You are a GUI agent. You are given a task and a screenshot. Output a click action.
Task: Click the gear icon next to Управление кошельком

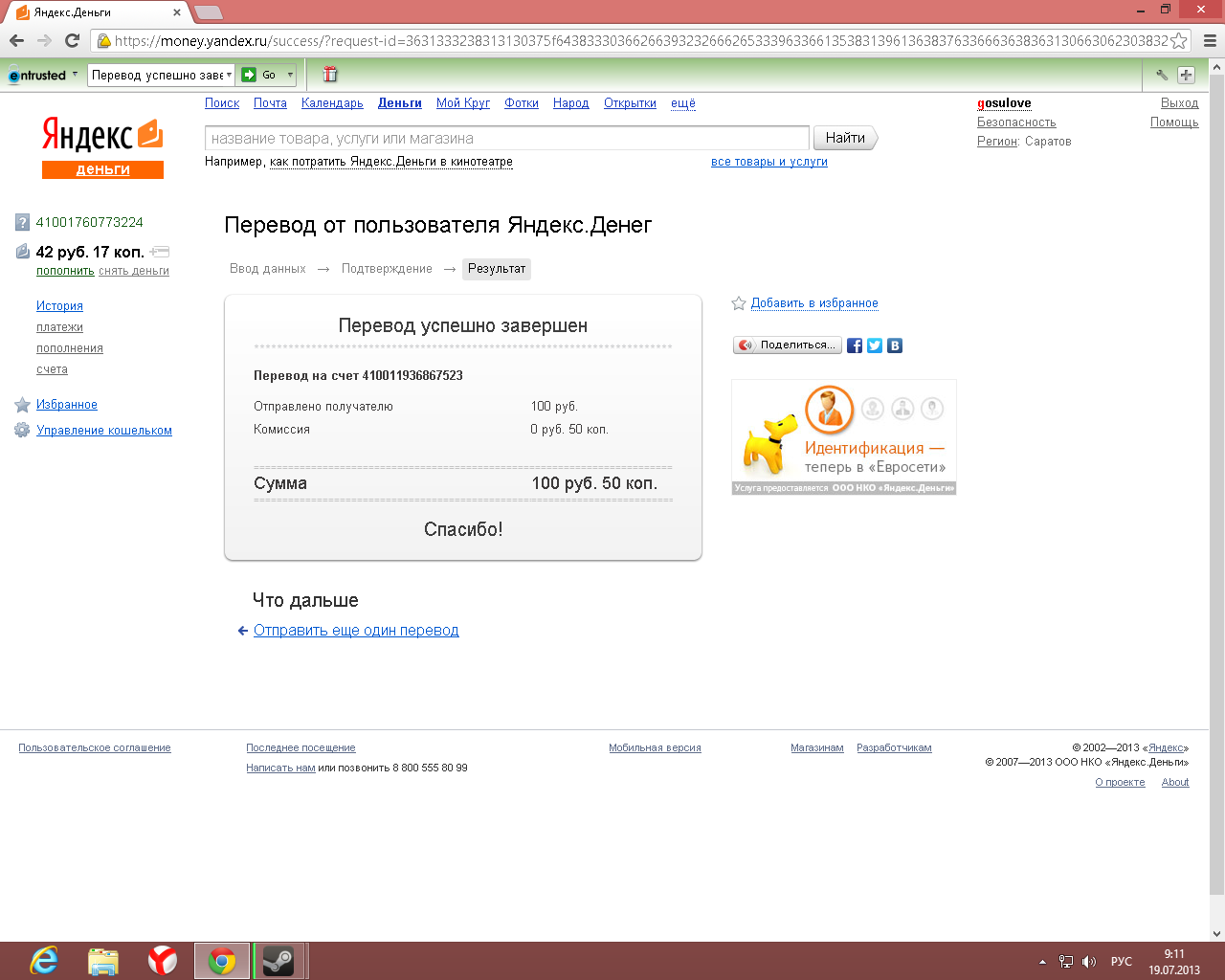[x=22, y=431]
